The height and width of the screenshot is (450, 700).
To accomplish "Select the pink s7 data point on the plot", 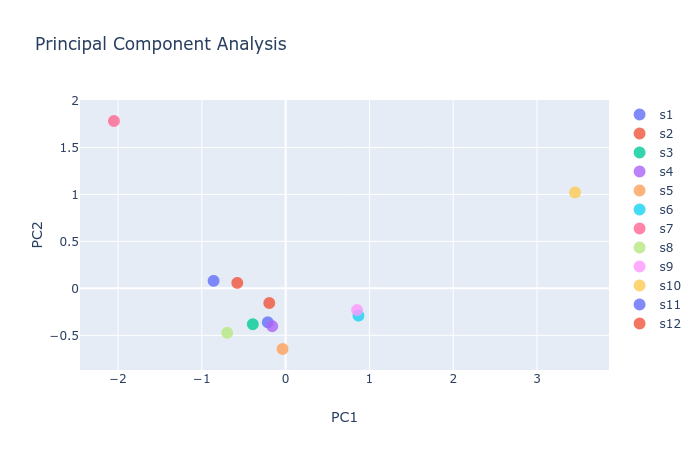I will coord(114,121).
